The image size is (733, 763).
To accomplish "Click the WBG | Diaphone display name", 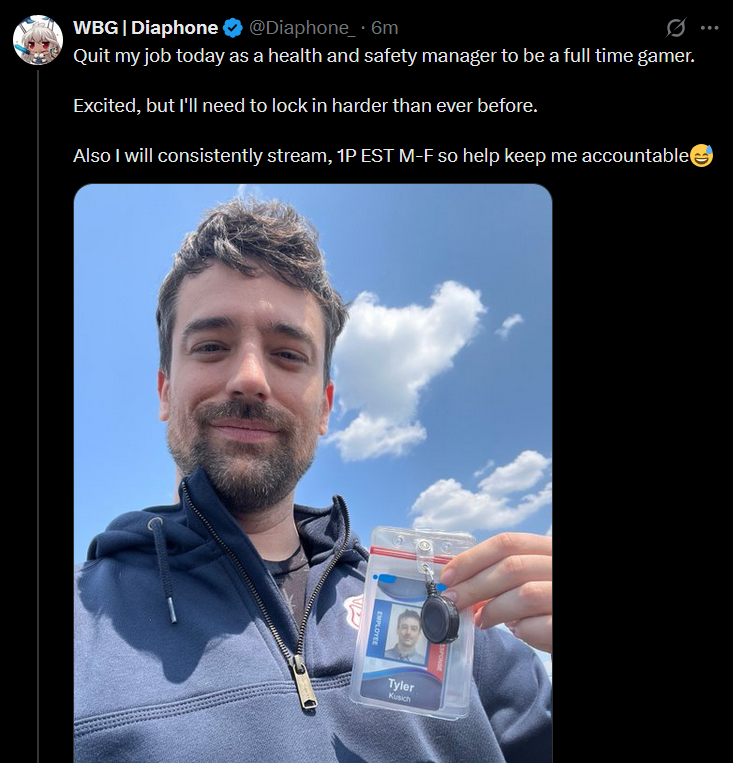I will [x=146, y=28].
